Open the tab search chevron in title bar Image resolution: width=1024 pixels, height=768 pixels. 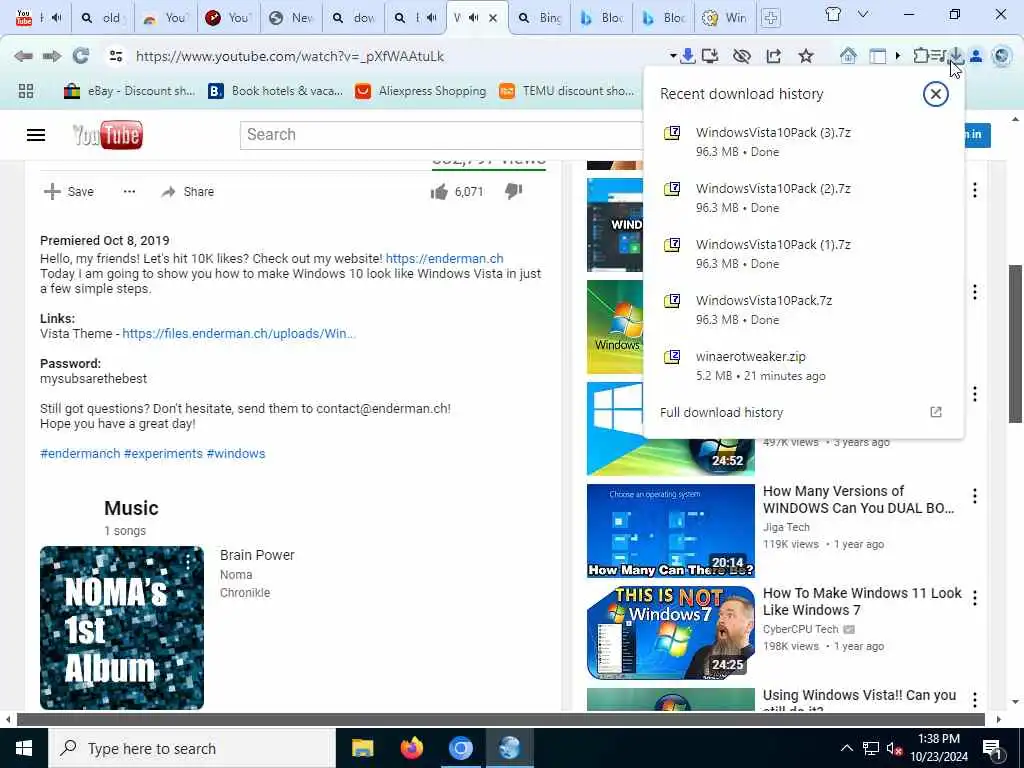pyautogui.click(x=863, y=14)
